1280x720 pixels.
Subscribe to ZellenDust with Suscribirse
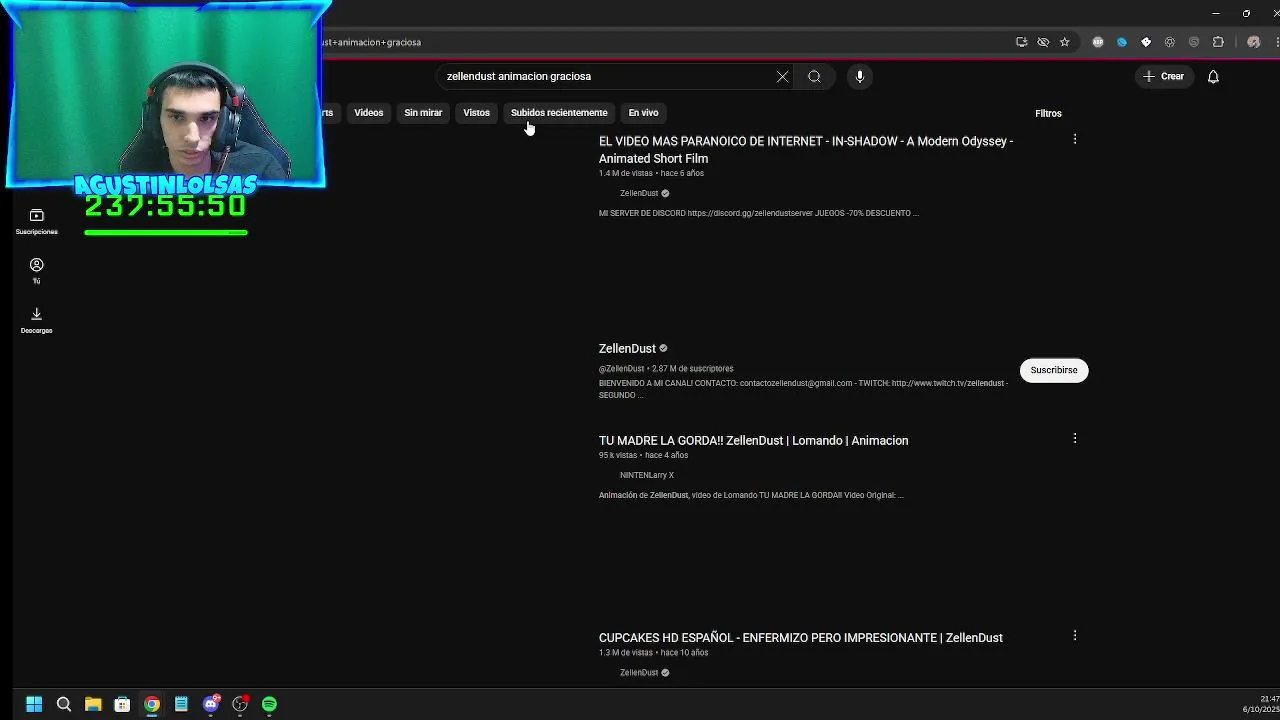[1054, 370]
